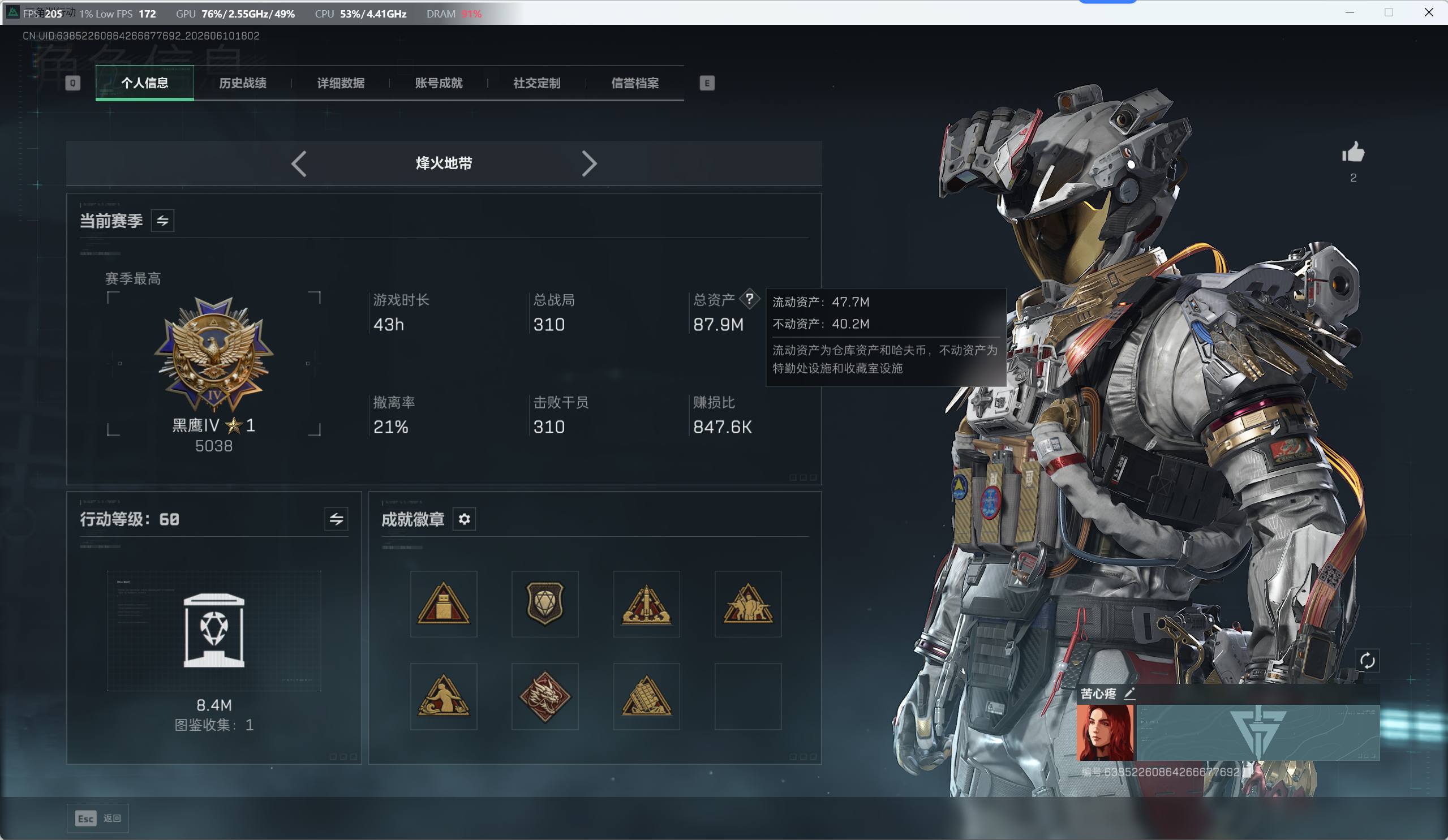This screenshot has height=840, width=1448.
Task: Switch to the 历史战绩 tab
Action: [x=243, y=83]
